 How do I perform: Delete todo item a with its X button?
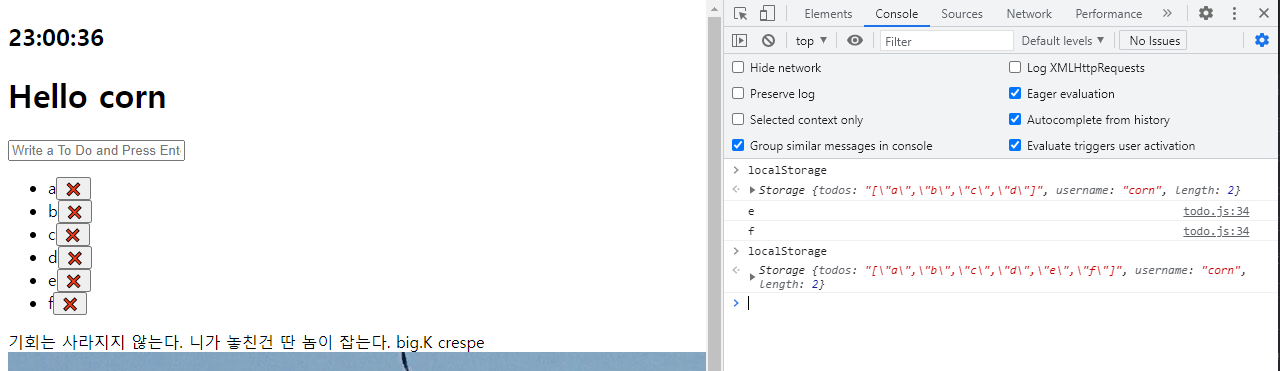pyautogui.click(x=73, y=189)
